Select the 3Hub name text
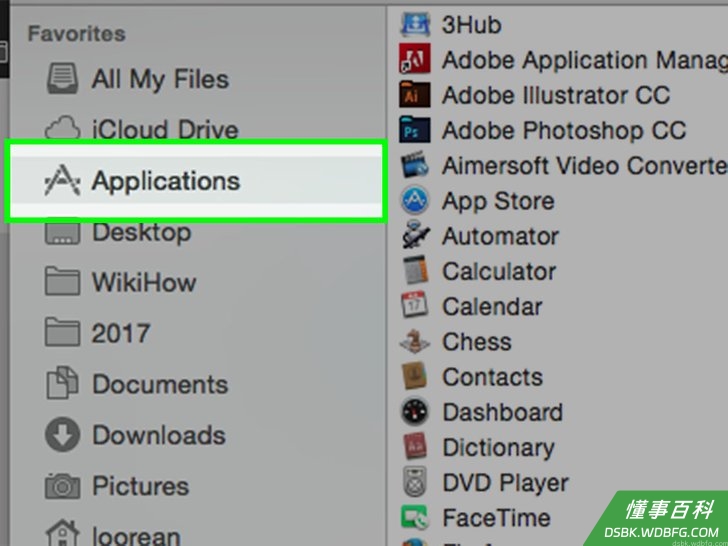The width and height of the screenshot is (728, 546). 472,25
